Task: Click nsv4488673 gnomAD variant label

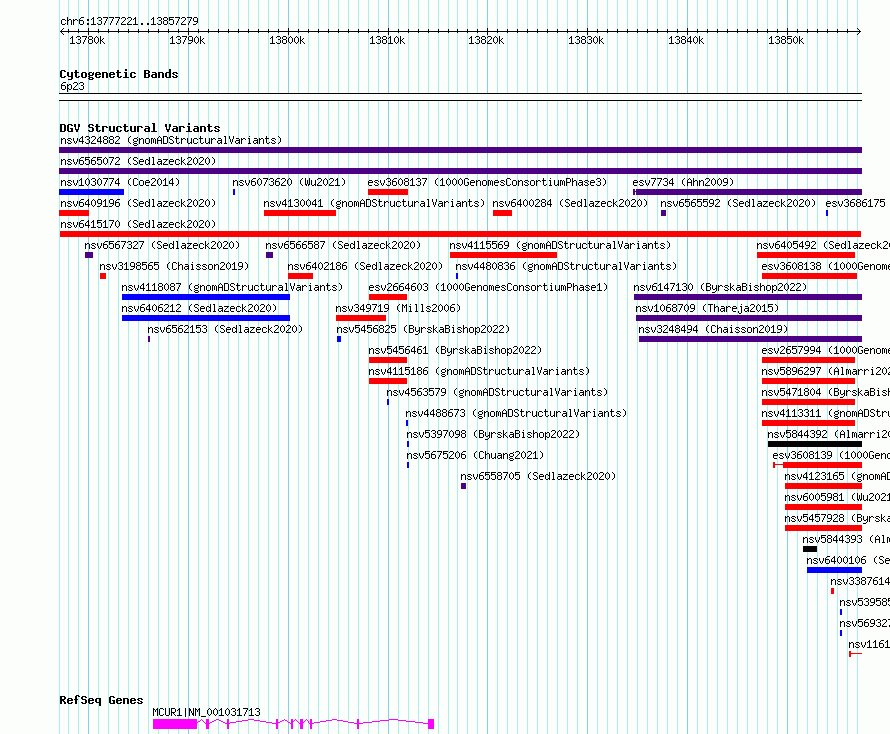Action: point(516,413)
